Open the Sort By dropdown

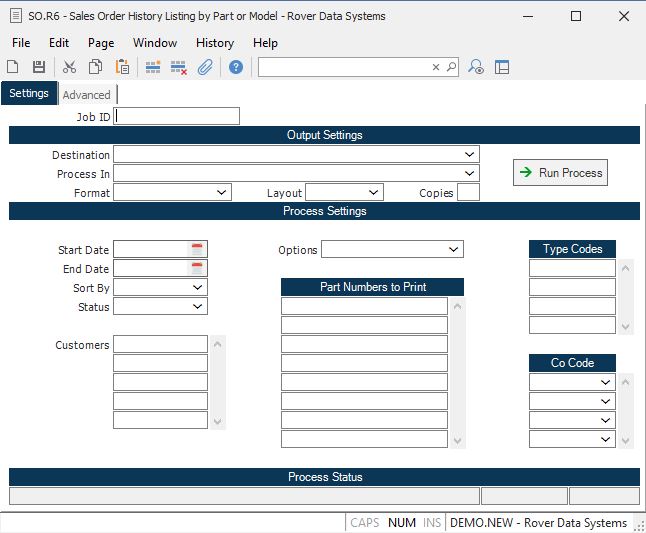198,287
